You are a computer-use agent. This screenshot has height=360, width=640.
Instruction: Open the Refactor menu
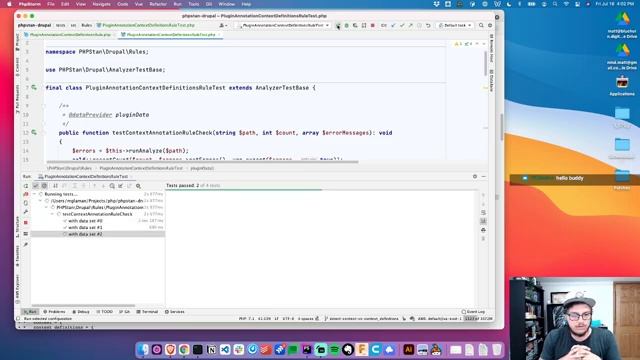coord(158,4)
